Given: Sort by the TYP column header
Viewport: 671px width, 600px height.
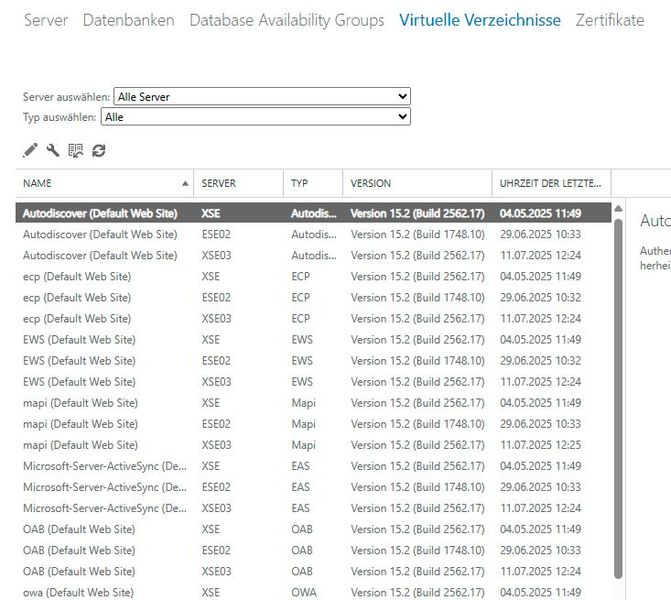Looking at the screenshot, I should [x=313, y=183].
